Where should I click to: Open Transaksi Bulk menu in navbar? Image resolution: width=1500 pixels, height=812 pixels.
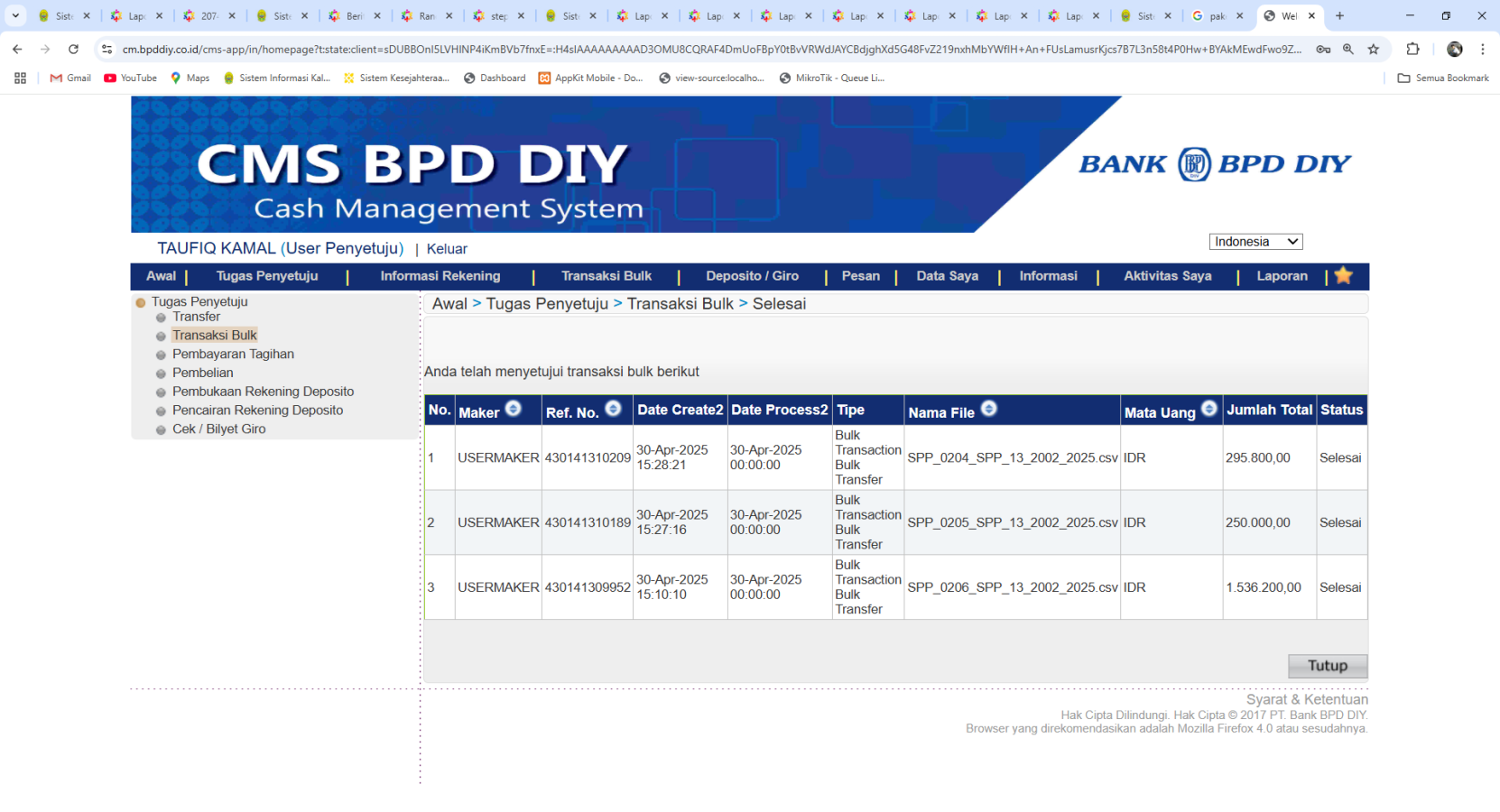pos(606,276)
